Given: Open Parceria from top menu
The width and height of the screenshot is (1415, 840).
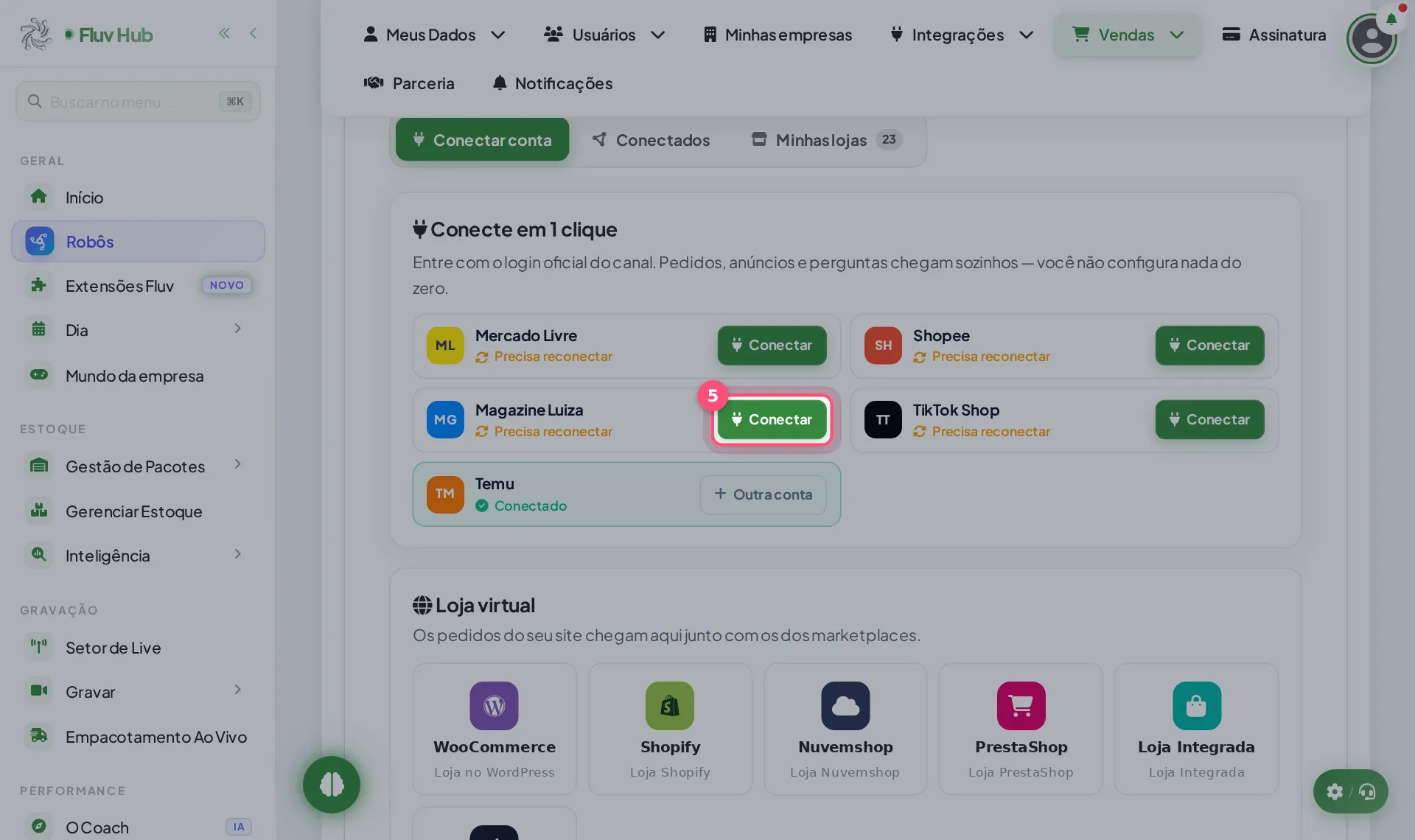Looking at the screenshot, I should 409,83.
